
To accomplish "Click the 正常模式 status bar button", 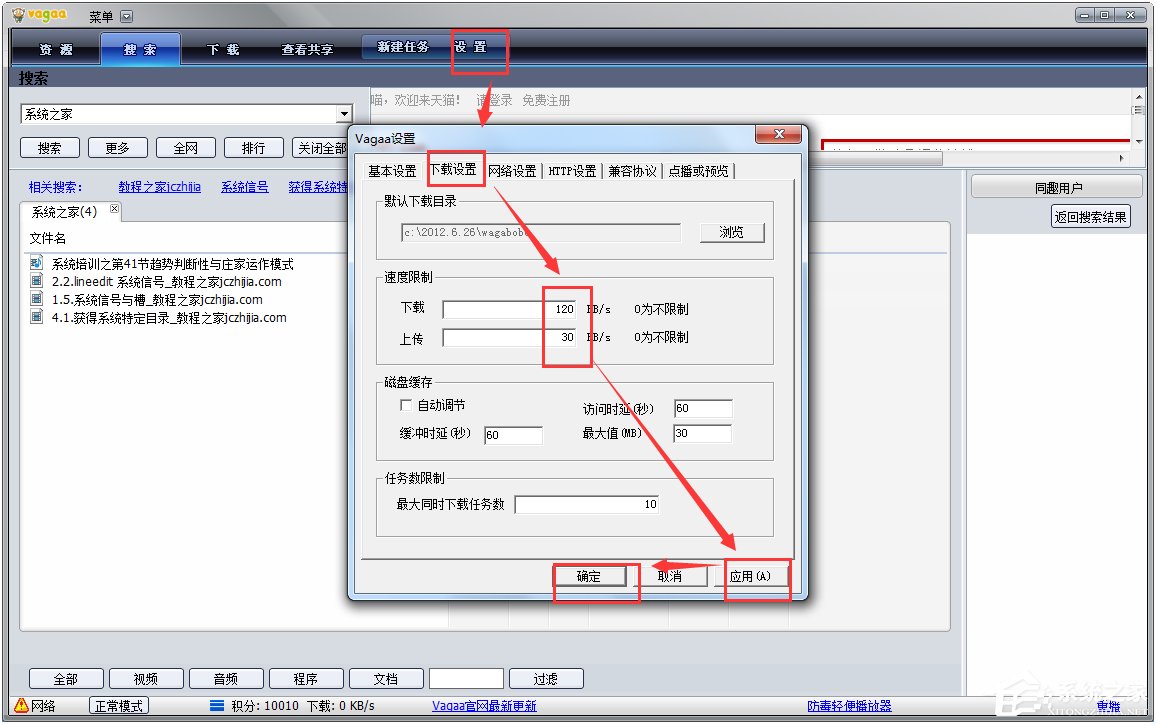I will click(x=119, y=706).
